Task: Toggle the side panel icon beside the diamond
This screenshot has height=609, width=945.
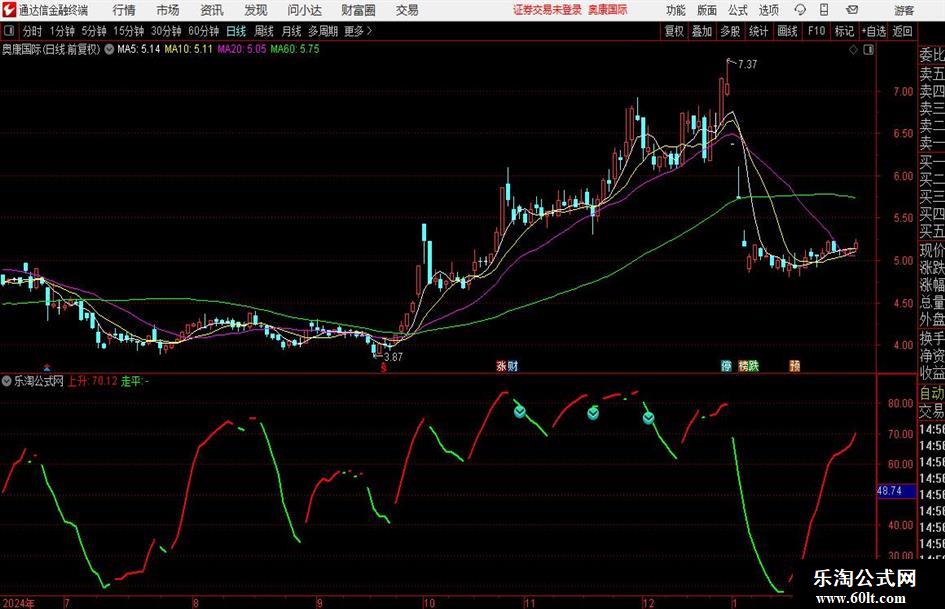Action: (x=868, y=50)
